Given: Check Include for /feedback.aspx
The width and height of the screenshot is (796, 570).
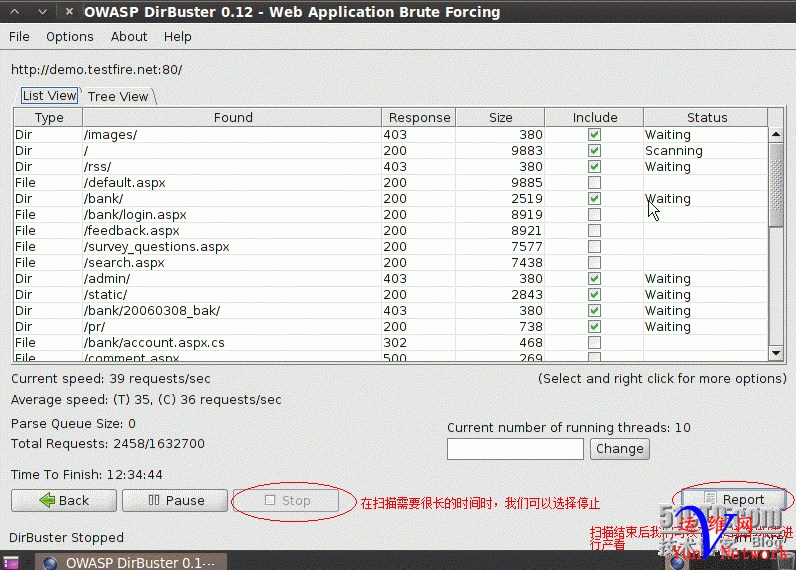Looking at the screenshot, I should [594, 230].
